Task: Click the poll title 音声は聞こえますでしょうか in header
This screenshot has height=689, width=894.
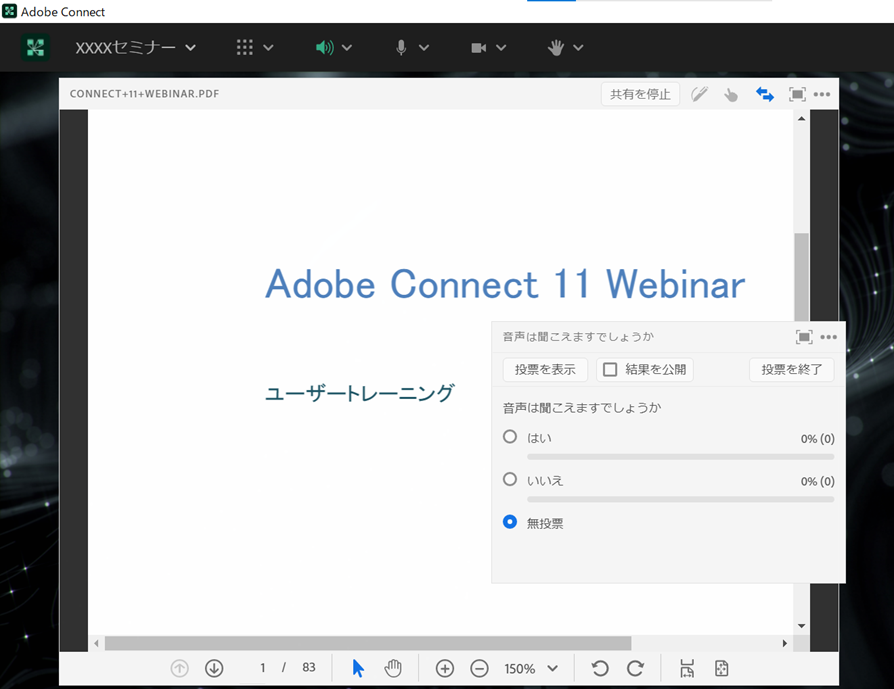Action: coord(578,337)
